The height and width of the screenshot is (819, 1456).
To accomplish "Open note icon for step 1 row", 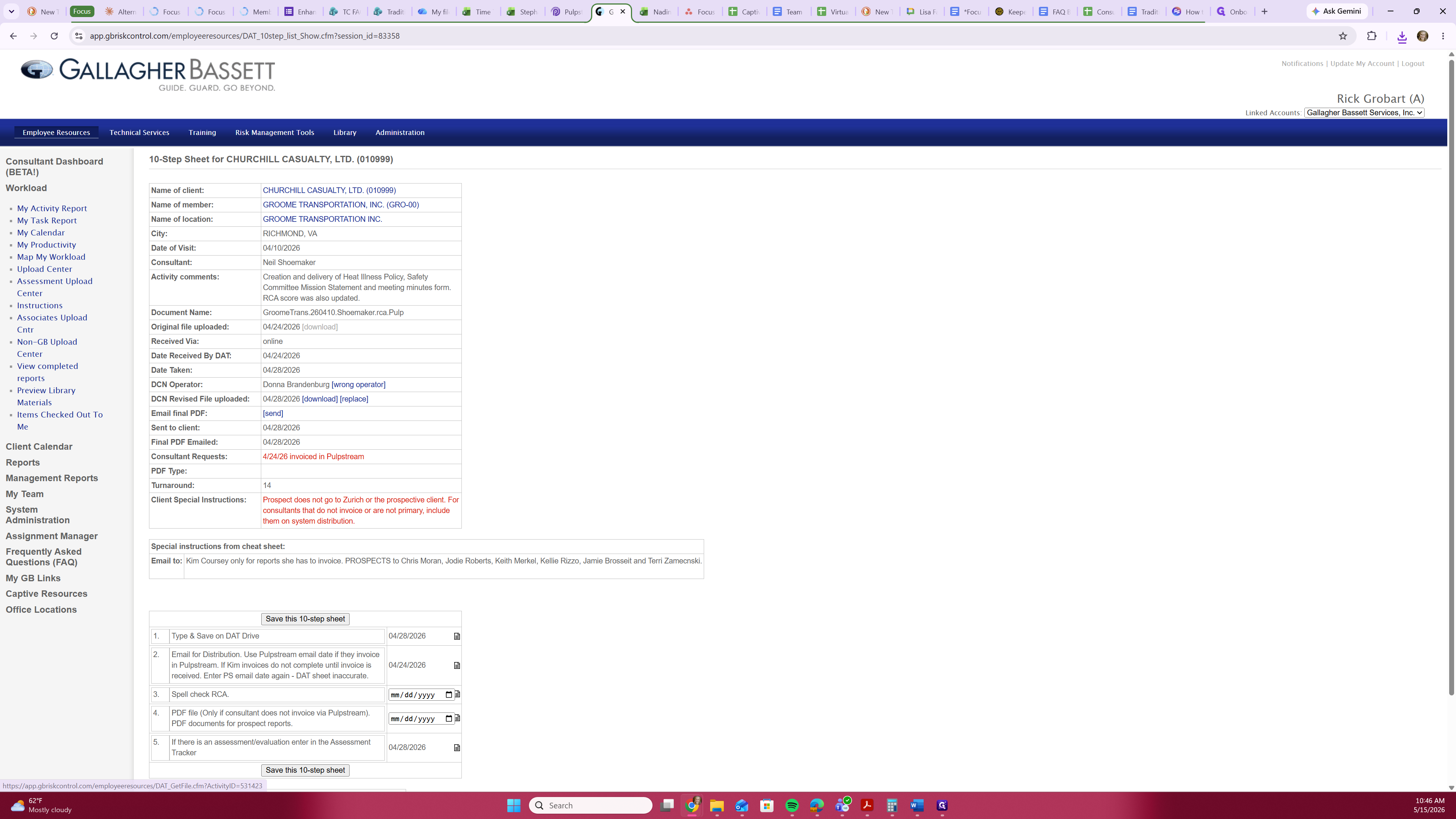I will tap(457, 637).
